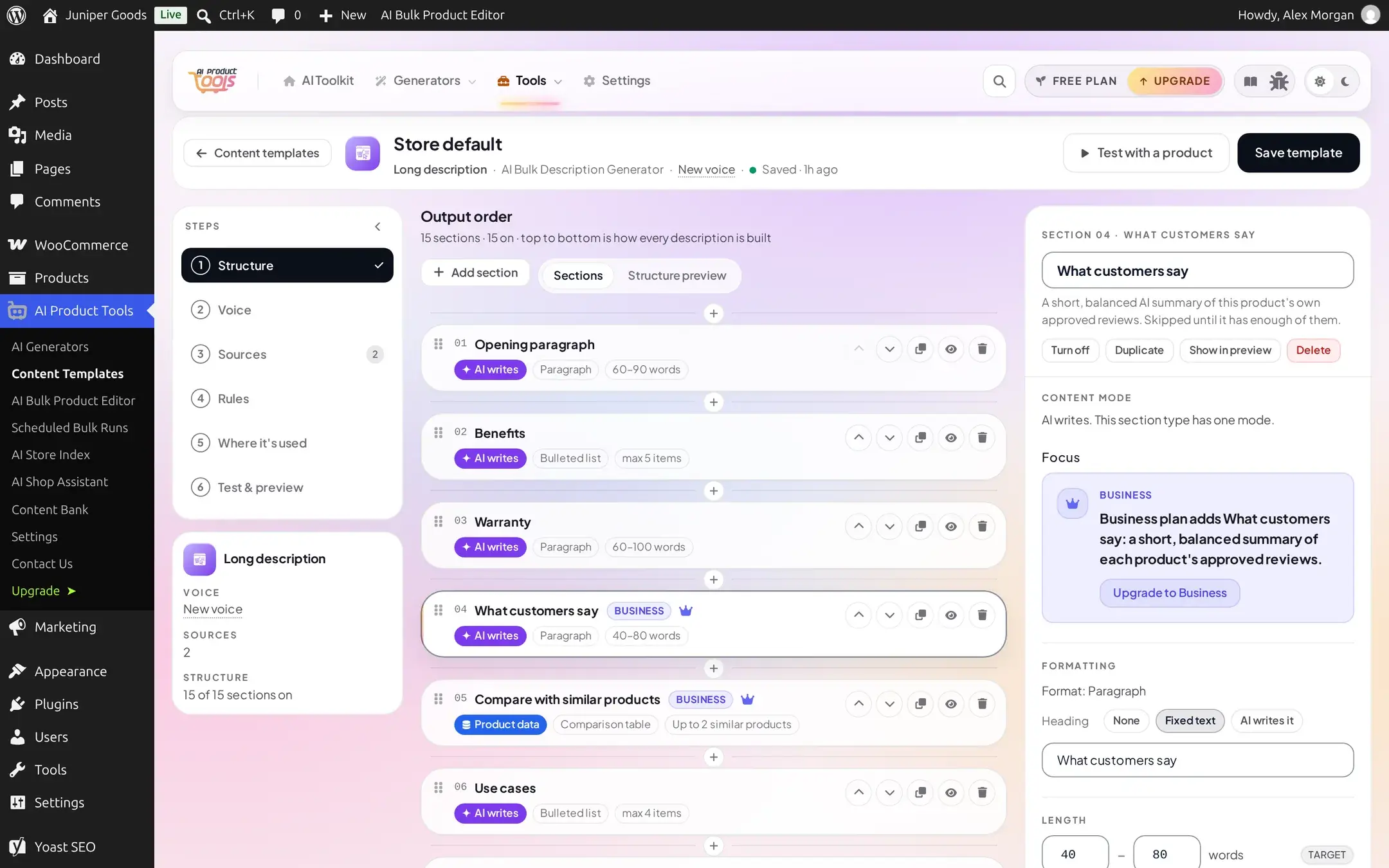Grab the drag handle of Use cases

click(x=439, y=788)
